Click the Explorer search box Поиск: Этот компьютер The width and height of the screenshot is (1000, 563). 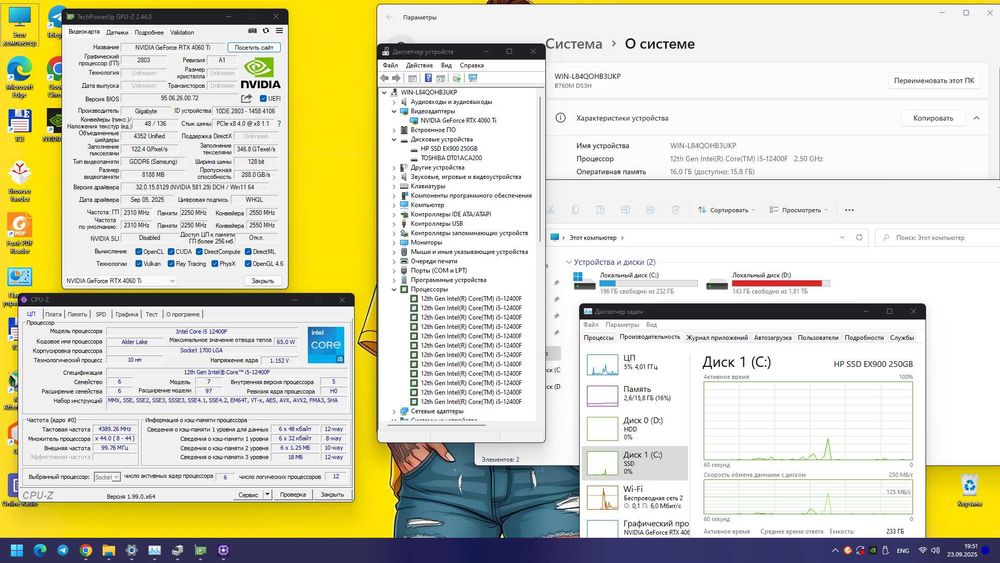click(938, 237)
